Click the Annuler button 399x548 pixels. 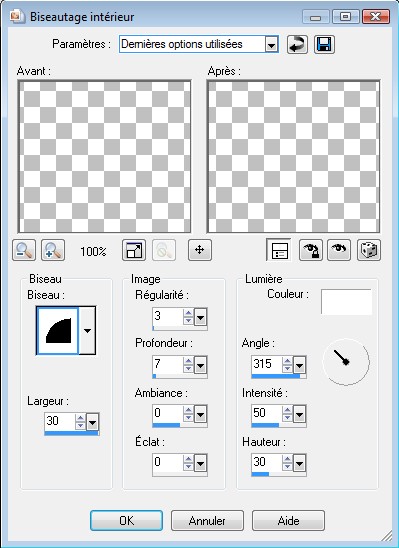[207, 521]
